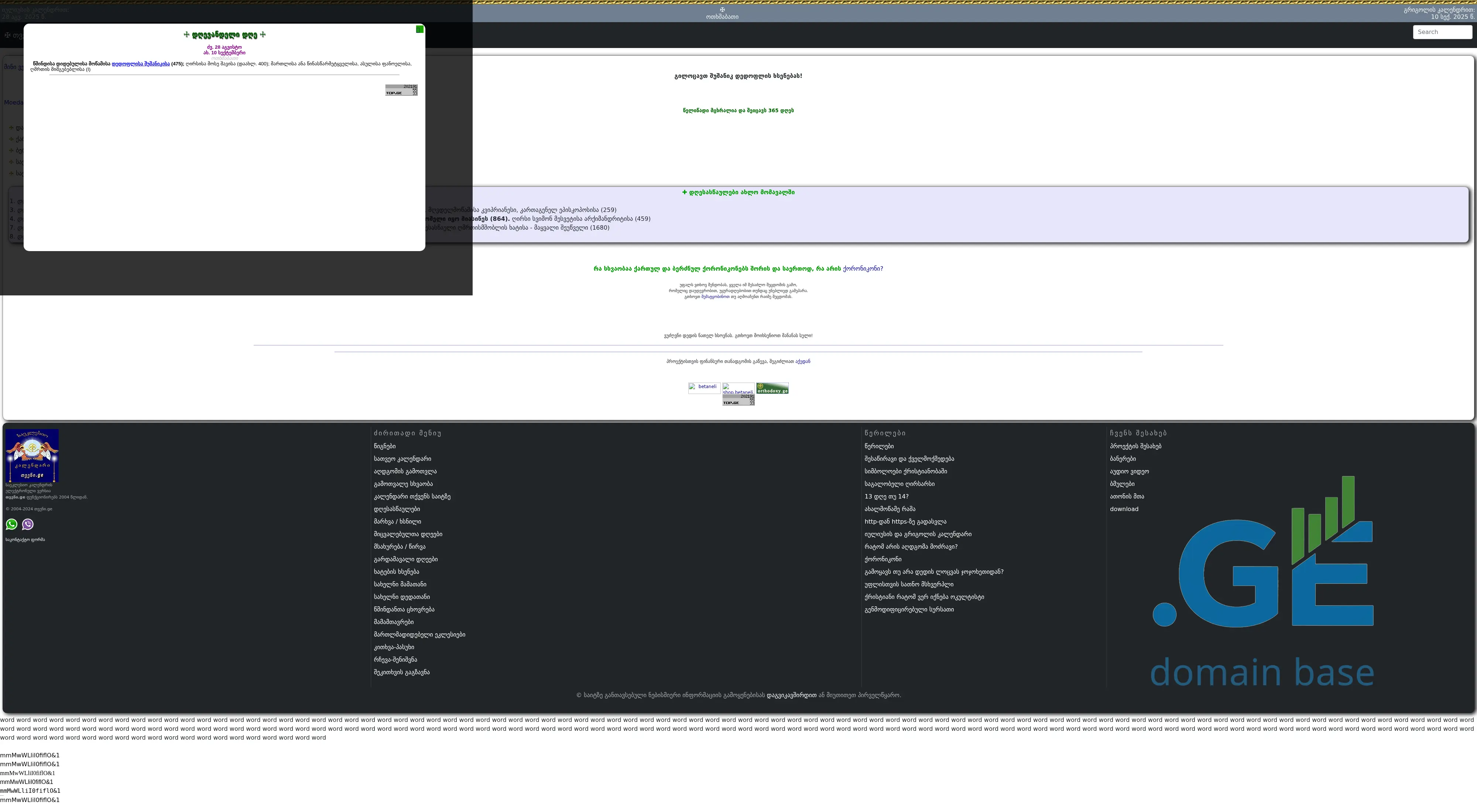Click the Viber icon in footer
The image size is (1477, 812).
(x=28, y=524)
